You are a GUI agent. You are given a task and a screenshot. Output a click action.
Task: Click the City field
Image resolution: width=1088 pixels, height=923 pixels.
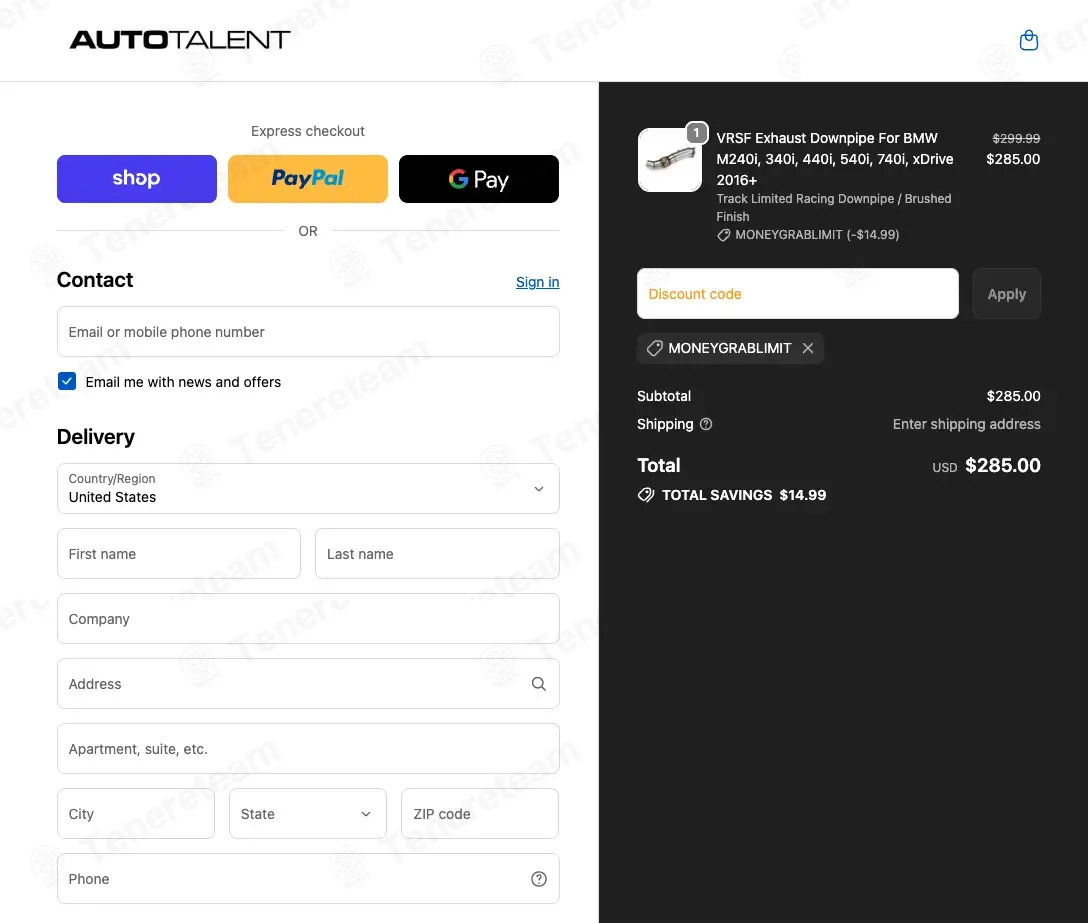coord(135,813)
